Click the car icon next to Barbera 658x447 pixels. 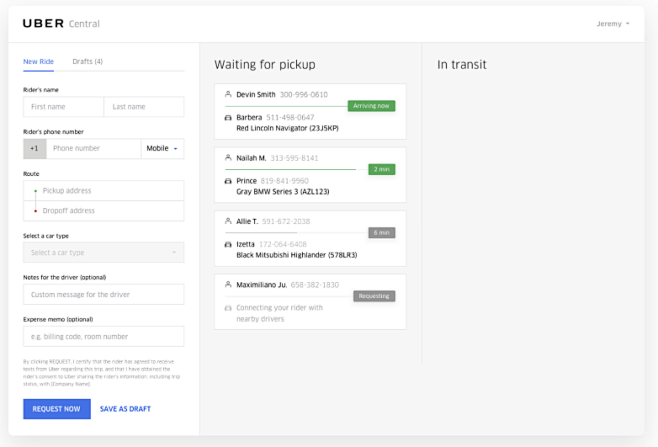pyautogui.click(x=228, y=118)
